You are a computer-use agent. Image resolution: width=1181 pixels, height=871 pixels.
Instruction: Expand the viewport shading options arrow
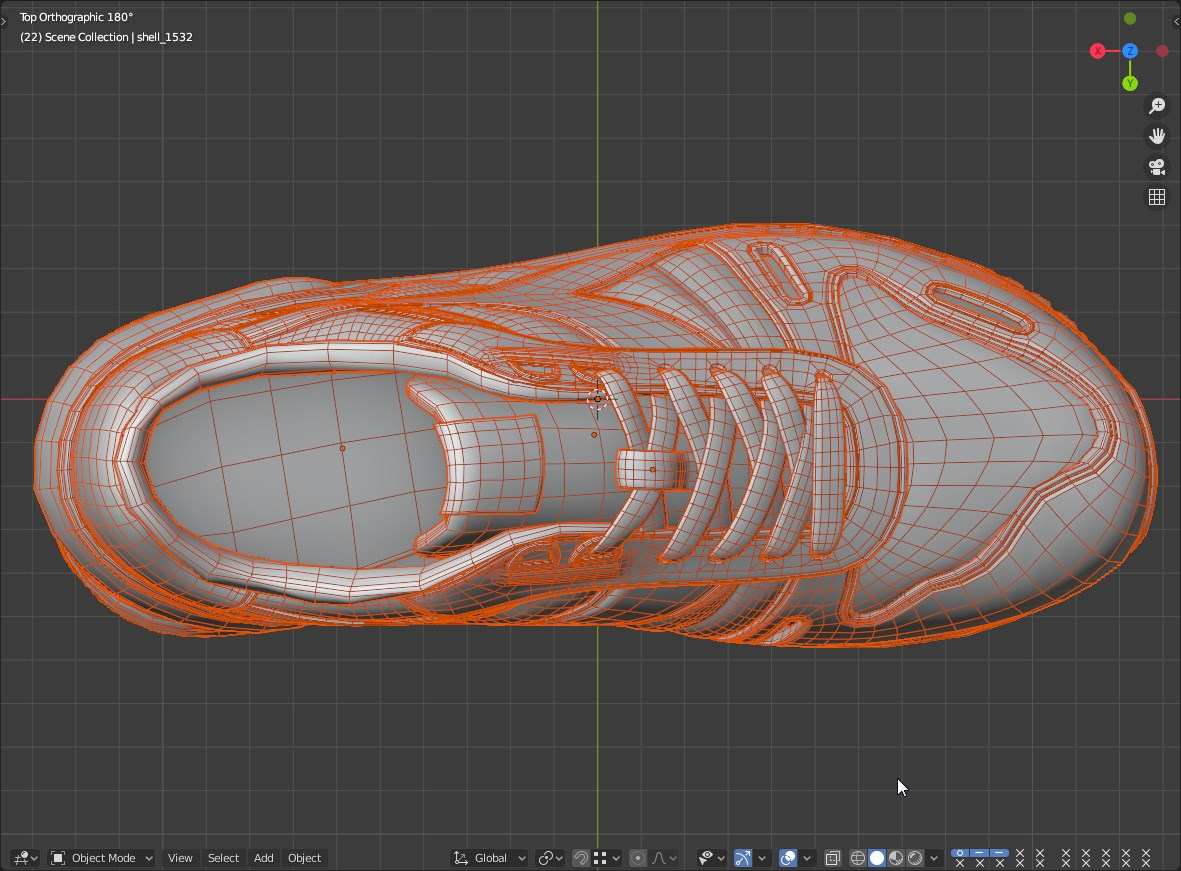(934, 858)
